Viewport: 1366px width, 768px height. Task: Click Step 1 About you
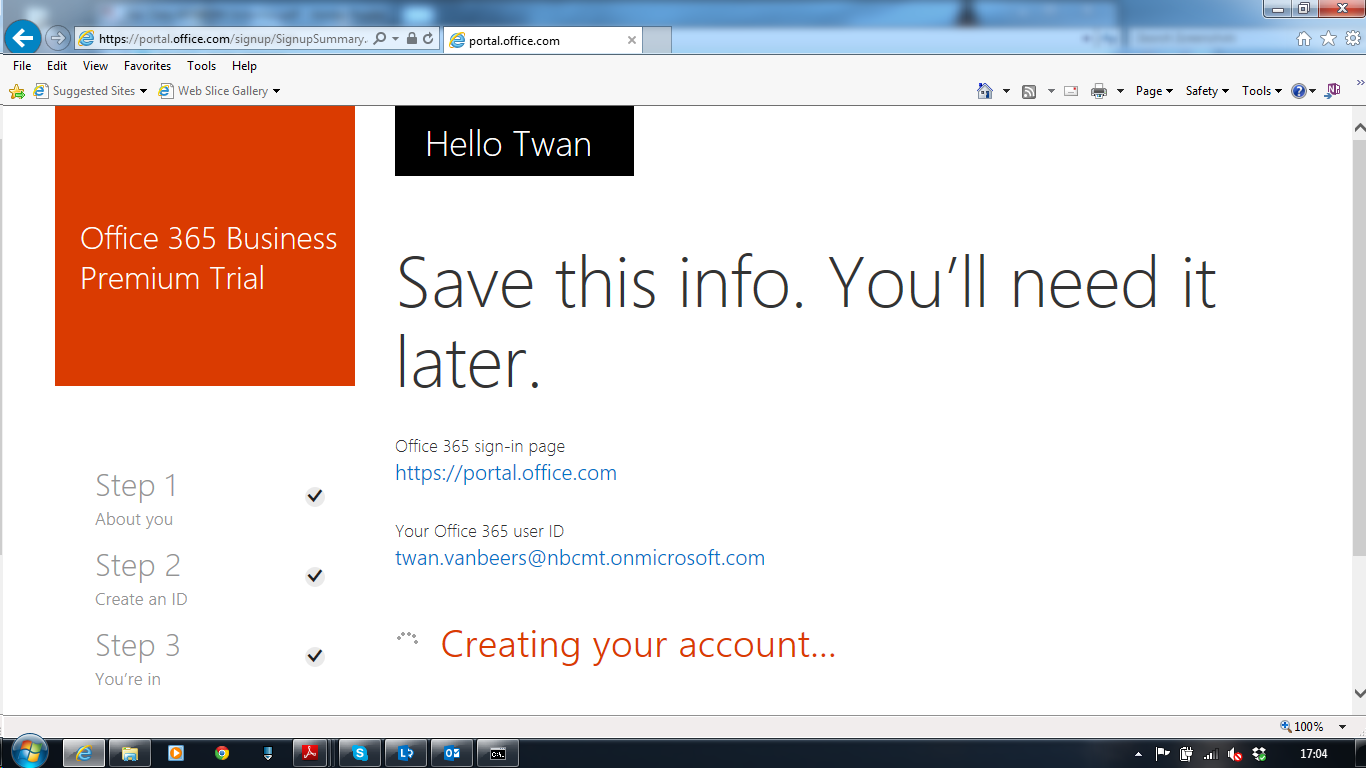tap(136, 499)
